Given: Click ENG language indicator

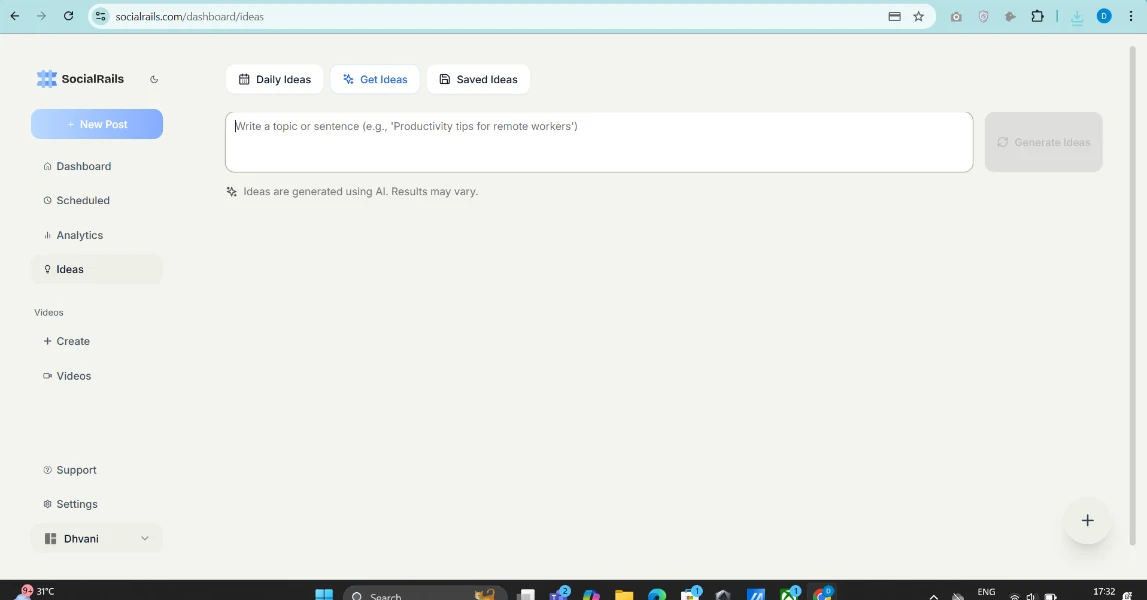Looking at the screenshot, I should 986,592.
